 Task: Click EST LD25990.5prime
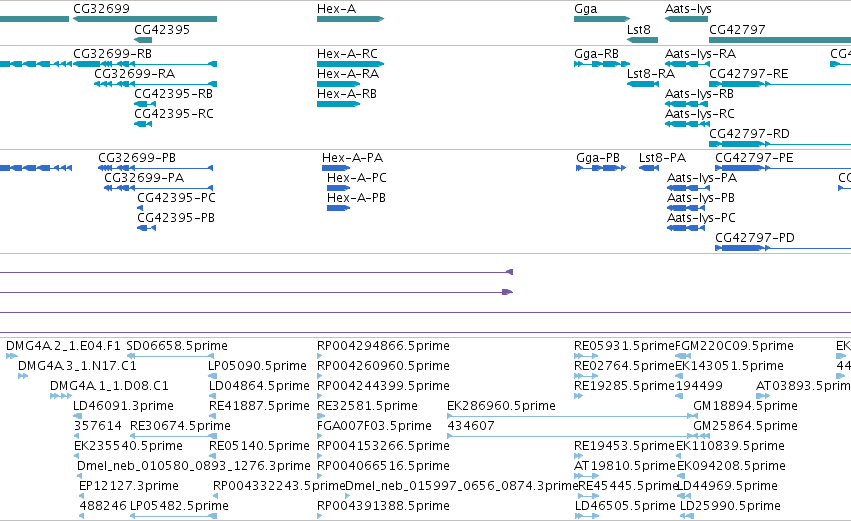[x=730, y=506]
